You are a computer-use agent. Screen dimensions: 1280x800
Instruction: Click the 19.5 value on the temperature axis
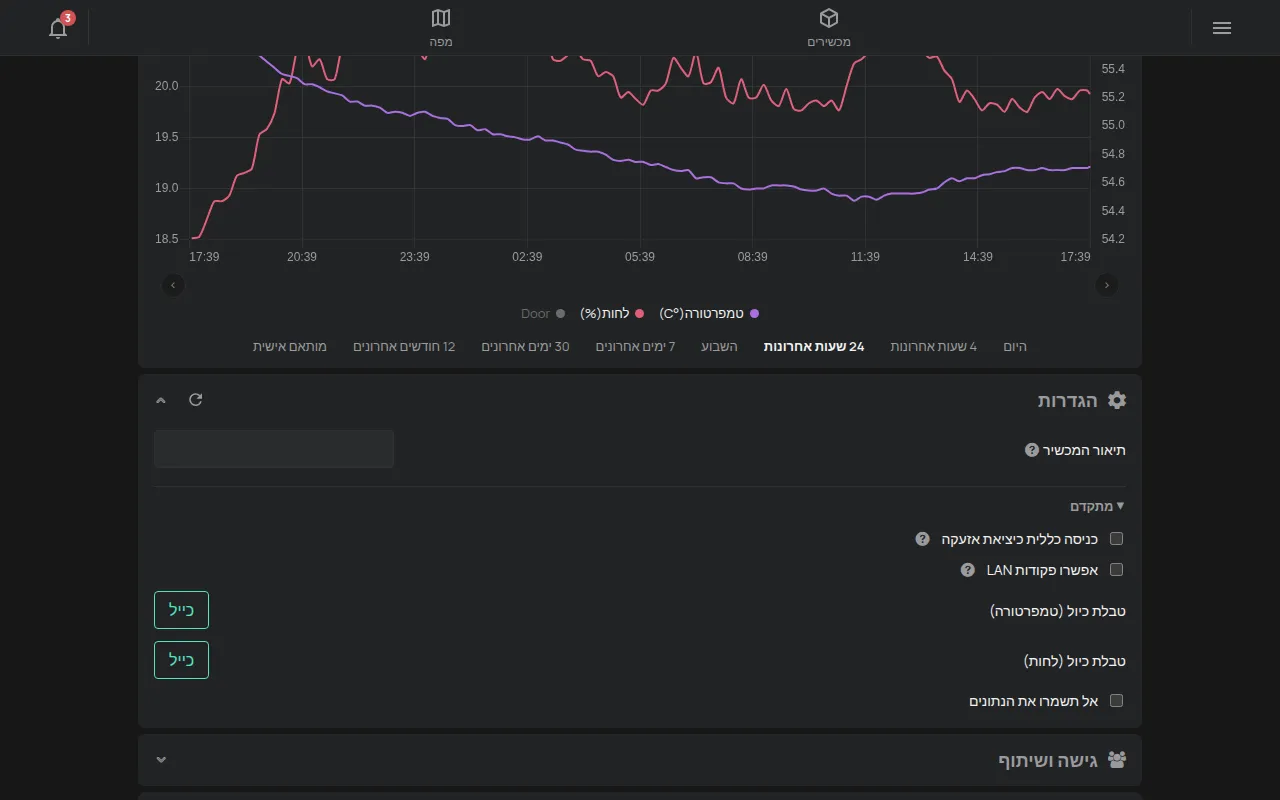166,137
